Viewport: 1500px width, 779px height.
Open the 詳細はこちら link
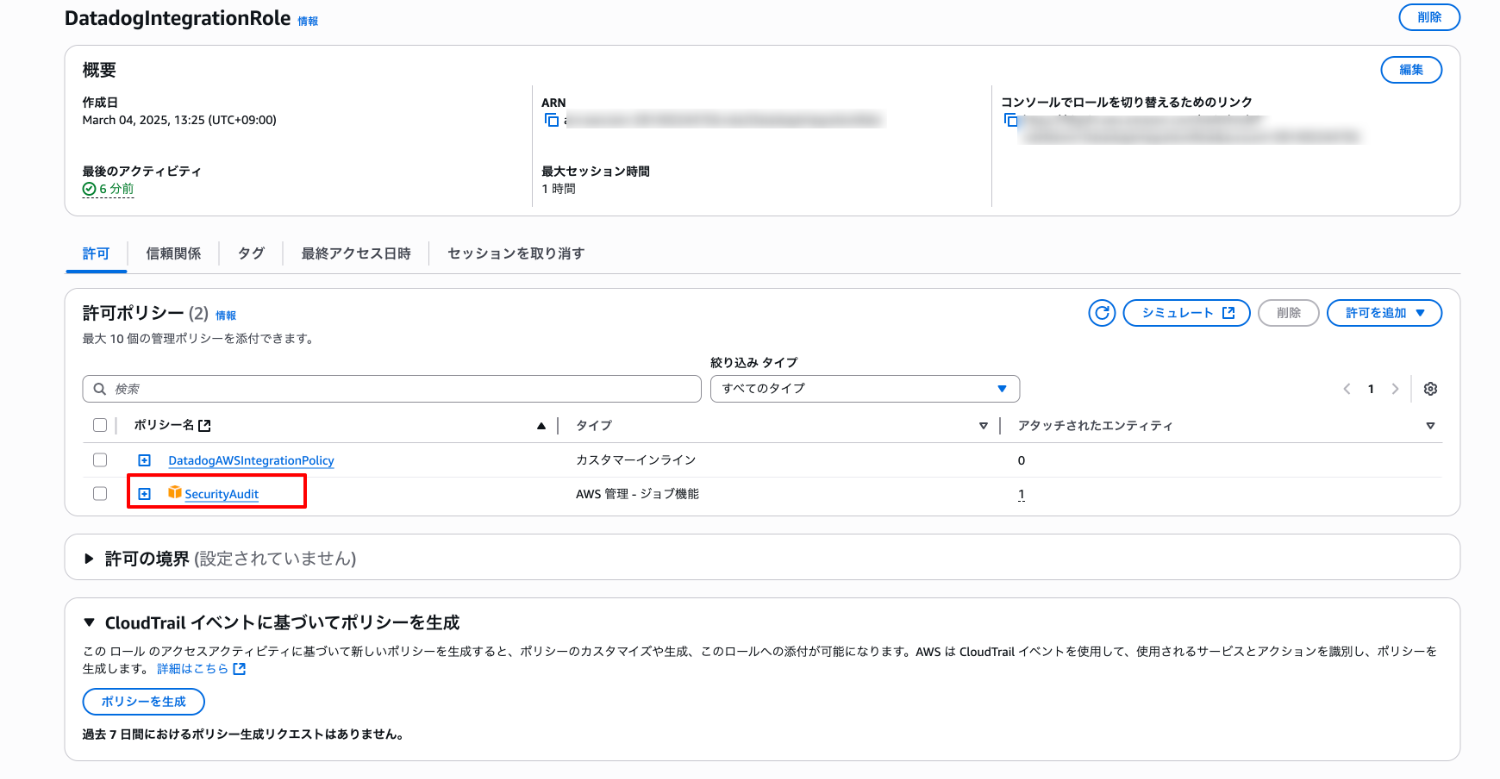click(201, 669)
